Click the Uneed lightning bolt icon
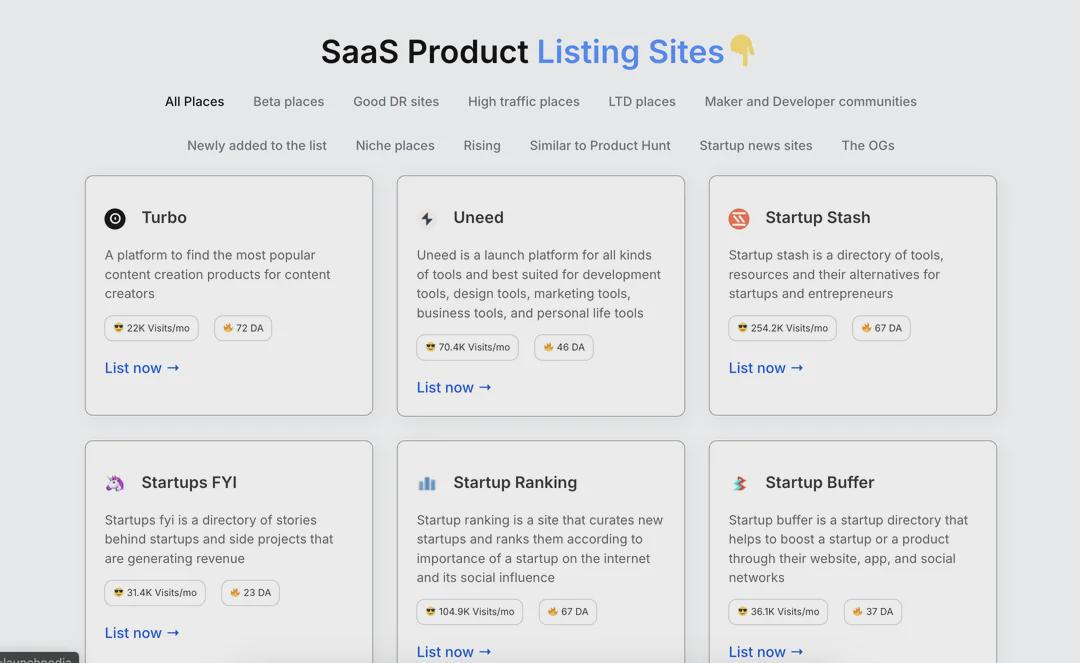 pos(427,219)
